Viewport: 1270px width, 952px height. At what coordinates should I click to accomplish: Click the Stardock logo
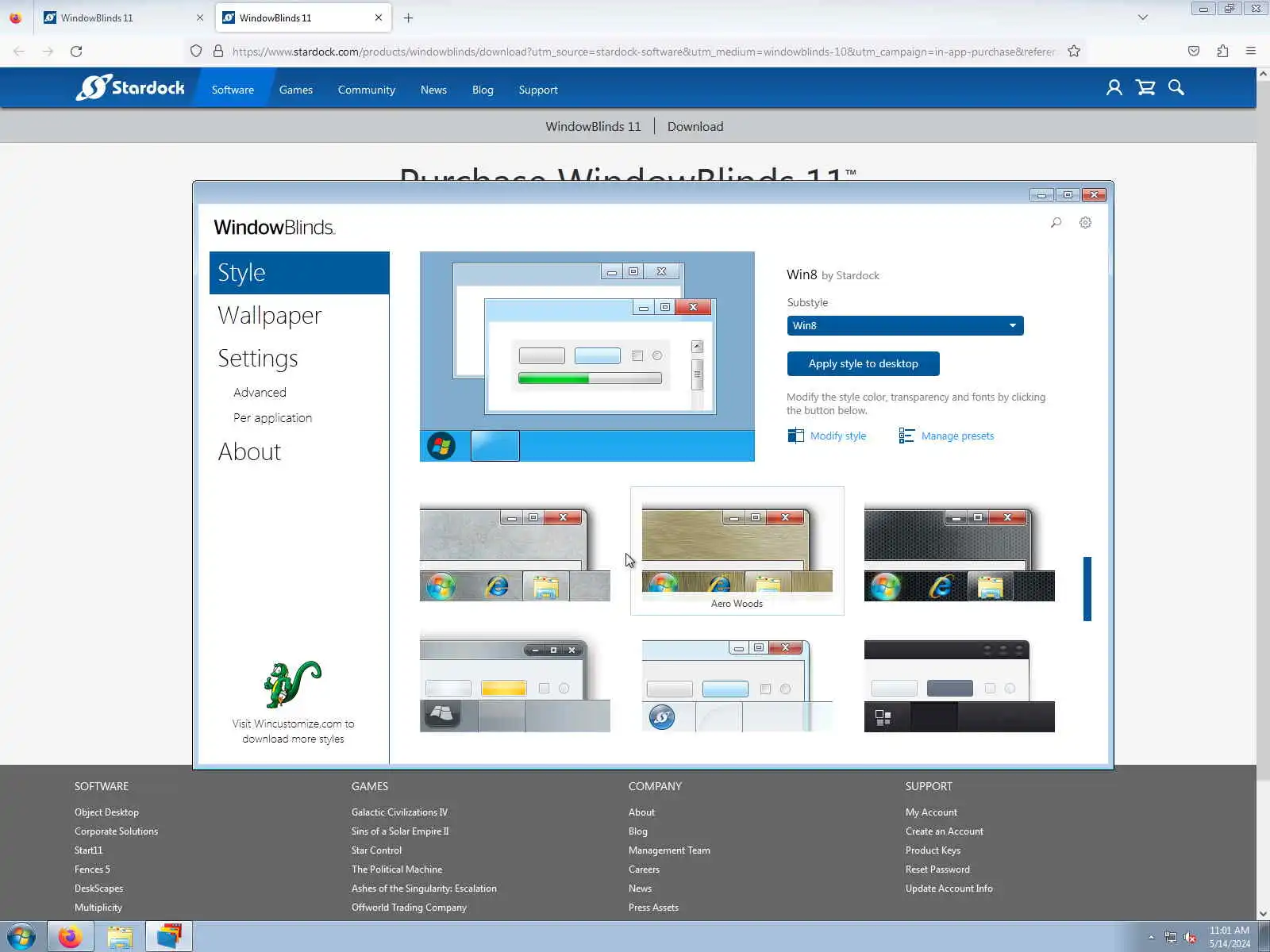pyautogui.click(x=130, y=87)
